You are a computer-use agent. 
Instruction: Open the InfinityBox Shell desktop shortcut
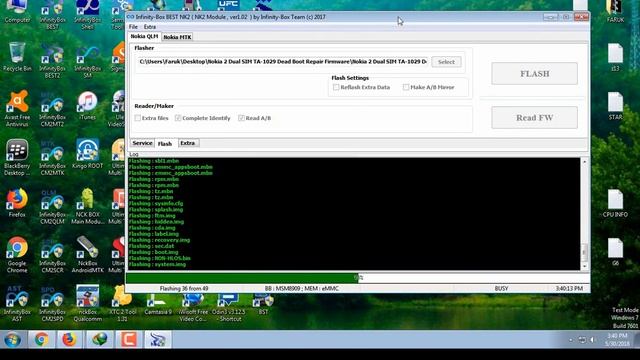[87, 15]
